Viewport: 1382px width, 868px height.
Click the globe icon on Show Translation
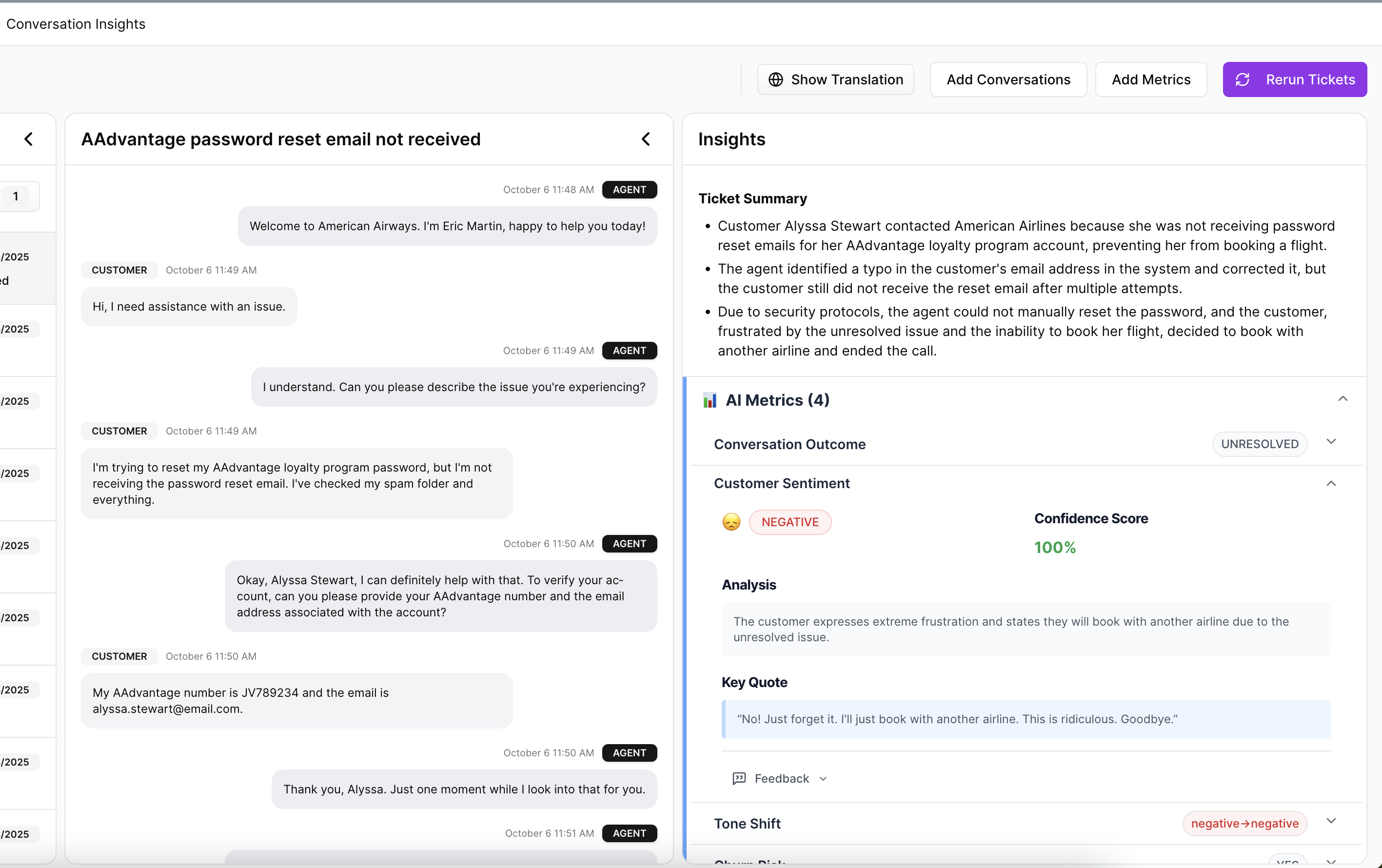pyautogui.click(x=776, y=79)
